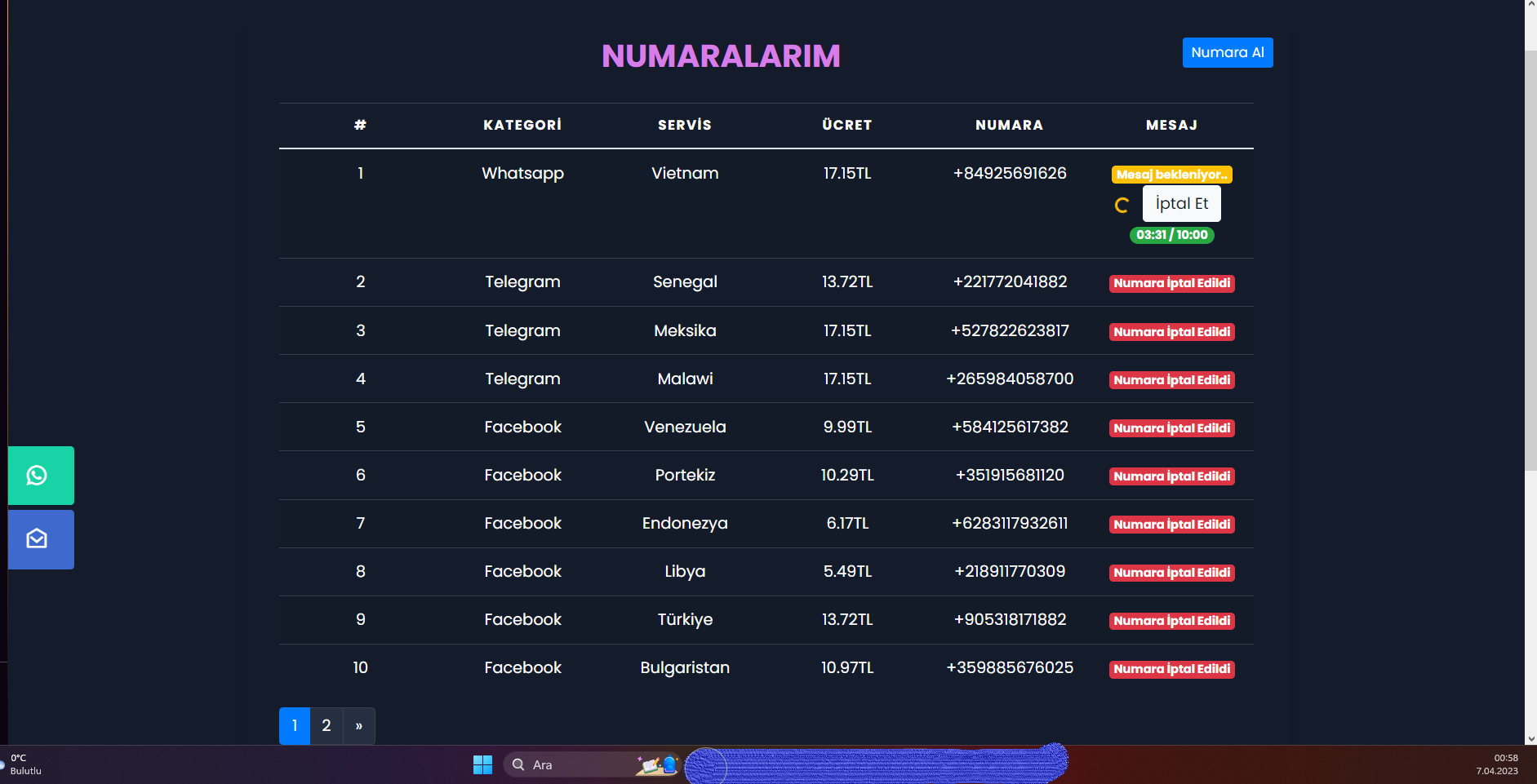Click Endonezya service cell
The height and width of the screenshot is (784, 1537).
coord(685,524)
